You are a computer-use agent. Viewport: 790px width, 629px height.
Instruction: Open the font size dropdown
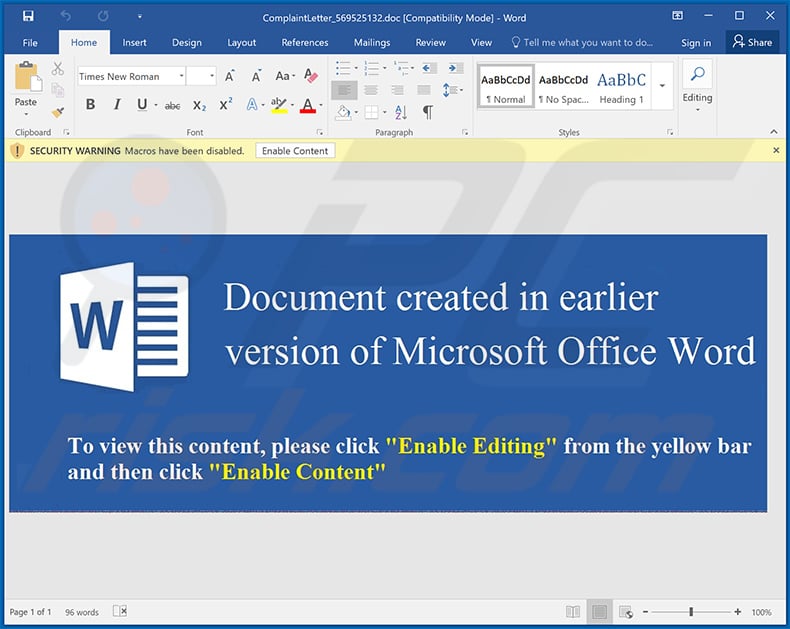(x=212, y=76)
